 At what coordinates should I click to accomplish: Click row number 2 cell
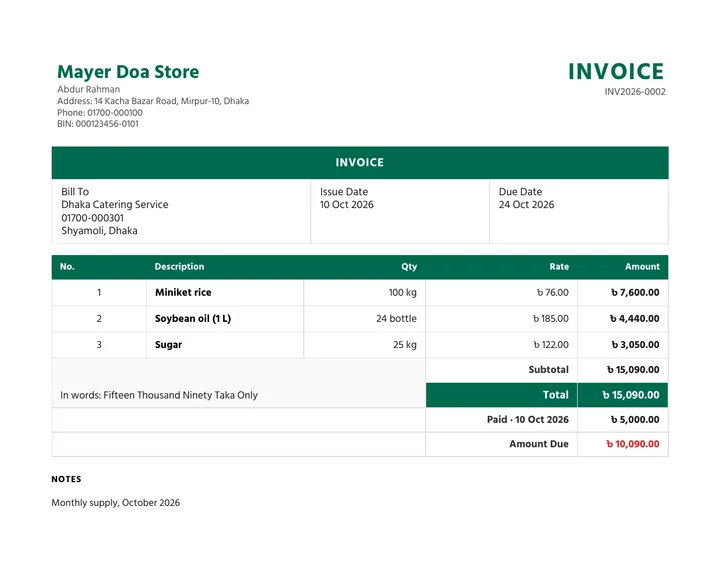[x=99, y=319]
